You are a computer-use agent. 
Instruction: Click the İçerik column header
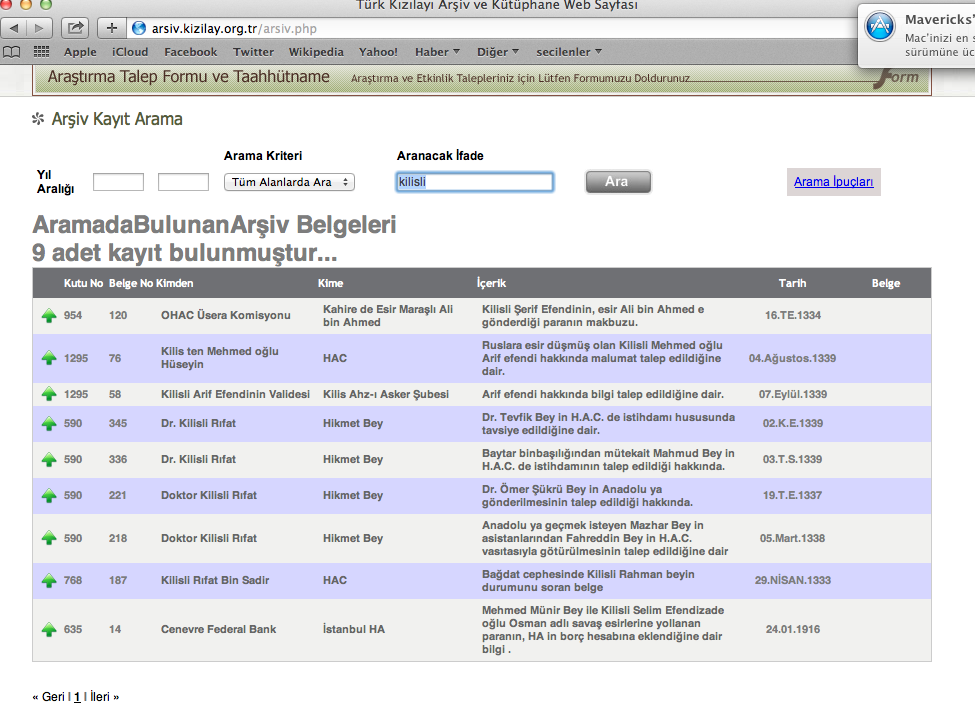point(491,283)
